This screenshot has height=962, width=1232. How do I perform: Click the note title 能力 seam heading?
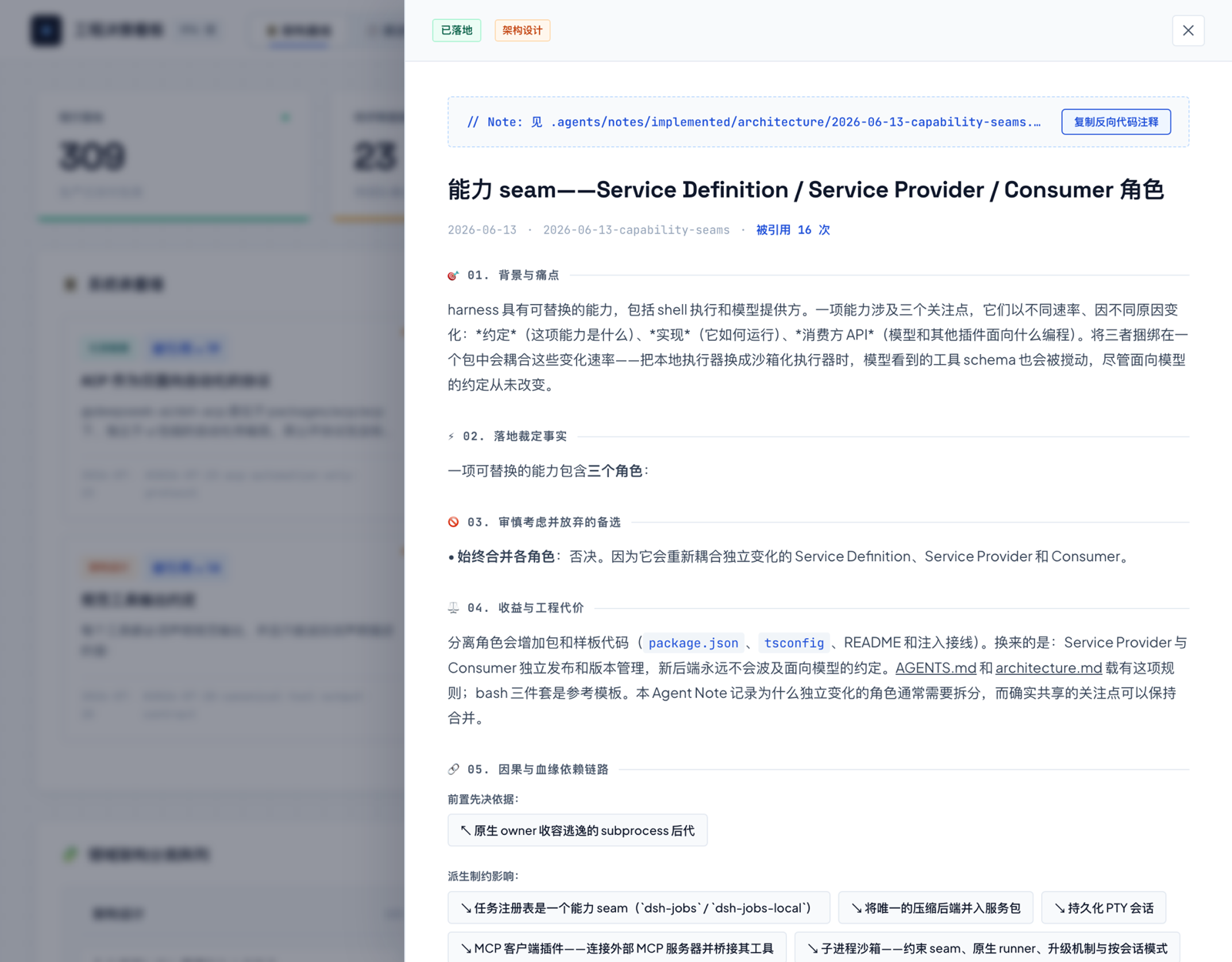[805, 189]
